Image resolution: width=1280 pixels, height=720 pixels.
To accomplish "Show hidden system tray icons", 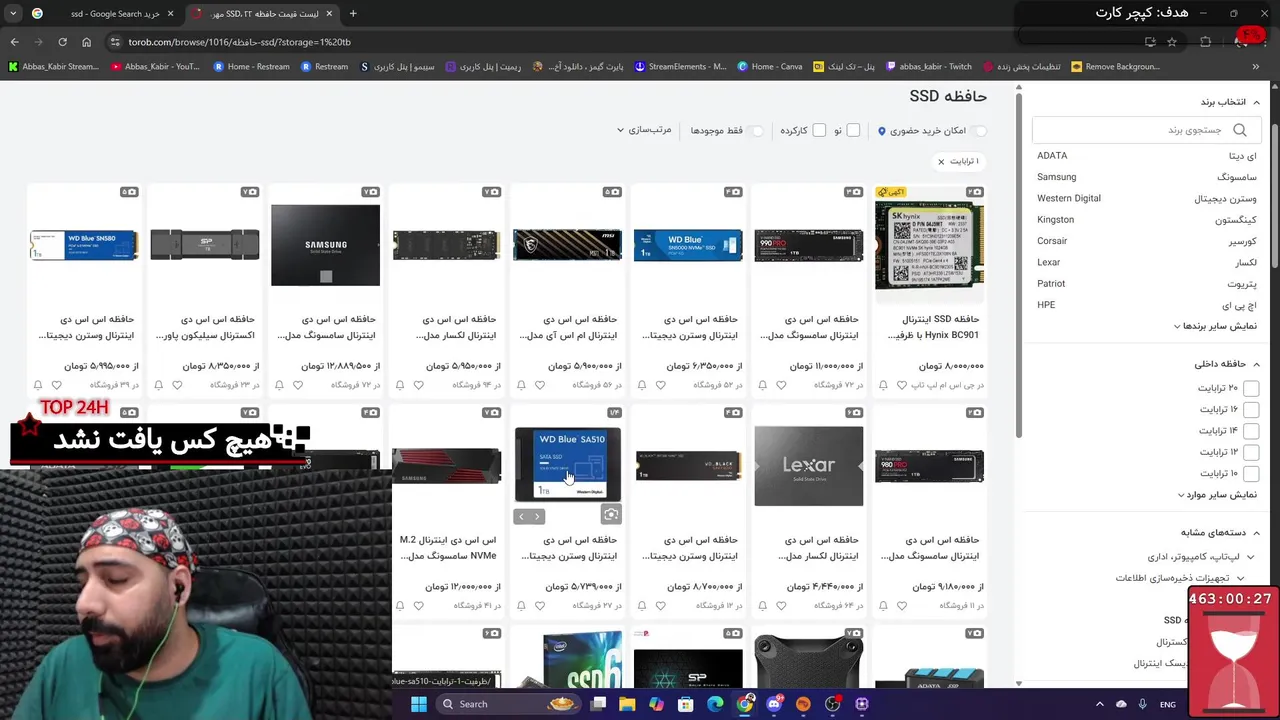I will pyautogui.click(x=1099, y=704).
